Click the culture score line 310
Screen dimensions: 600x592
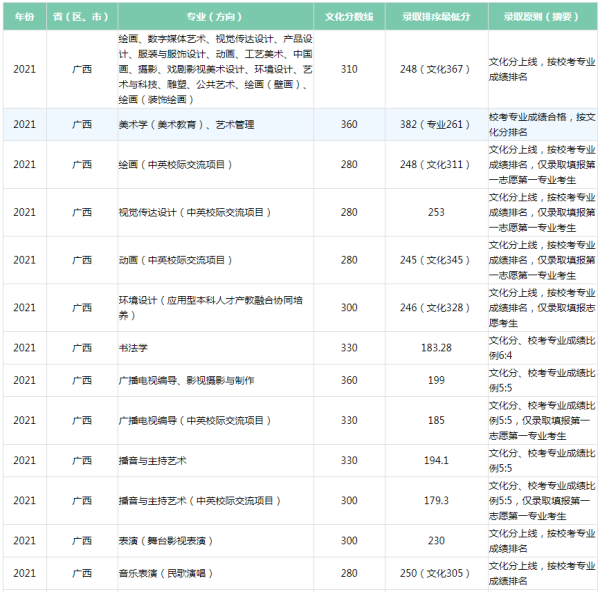pyautogui.click(x=349, y=69)
